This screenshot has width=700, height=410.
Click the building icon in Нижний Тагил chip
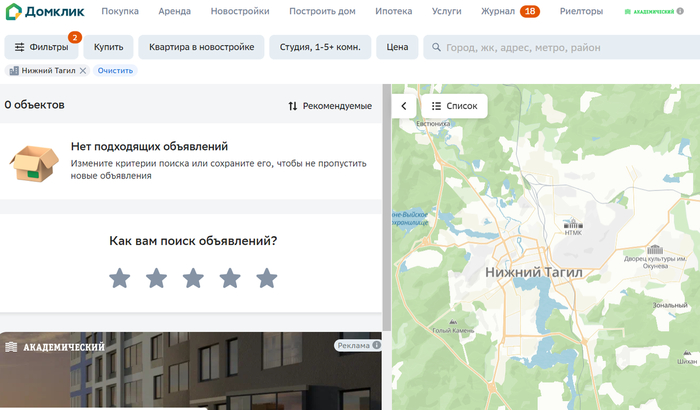(14, 71)
